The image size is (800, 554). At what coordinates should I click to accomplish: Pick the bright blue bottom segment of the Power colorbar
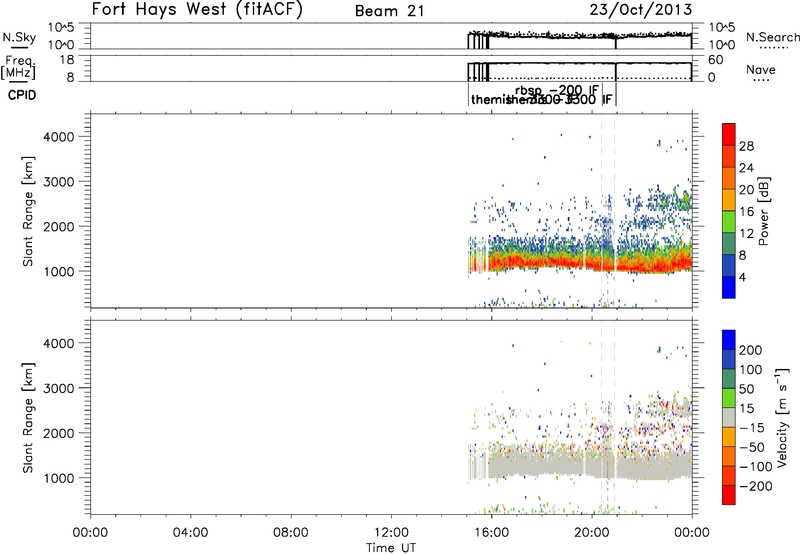coord(729,287)
